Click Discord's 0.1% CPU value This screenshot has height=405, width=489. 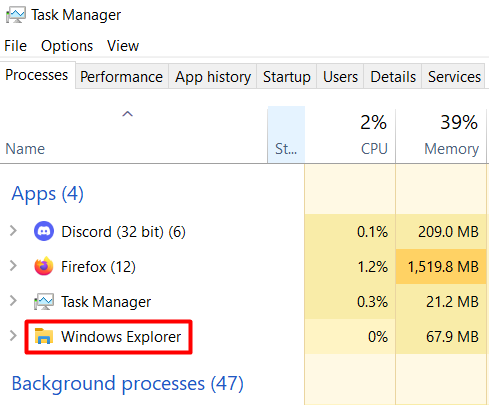tap(372, 232)
